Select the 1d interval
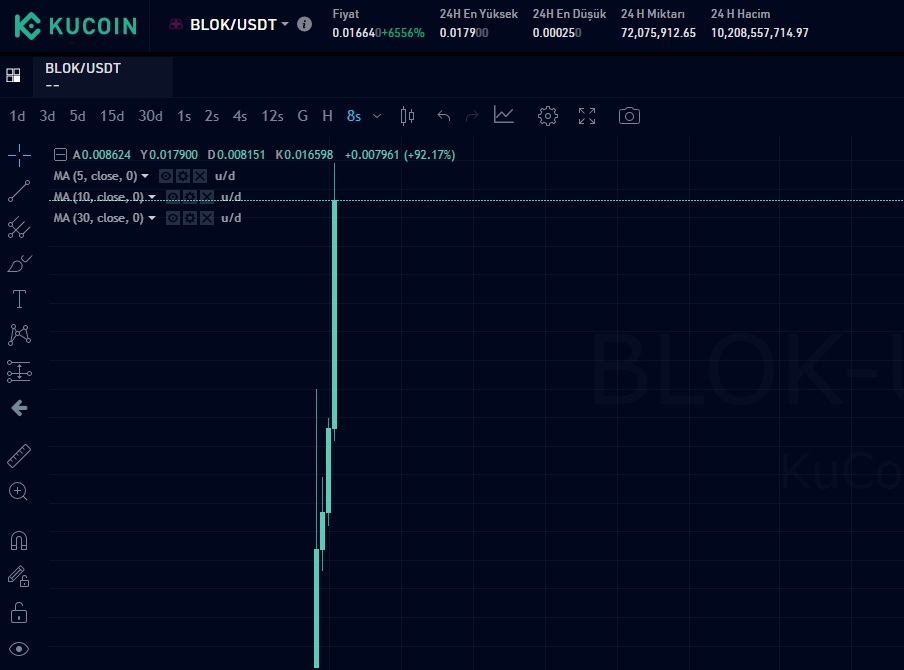The width and height of the screenshot is (904, 670). point(17,116)
